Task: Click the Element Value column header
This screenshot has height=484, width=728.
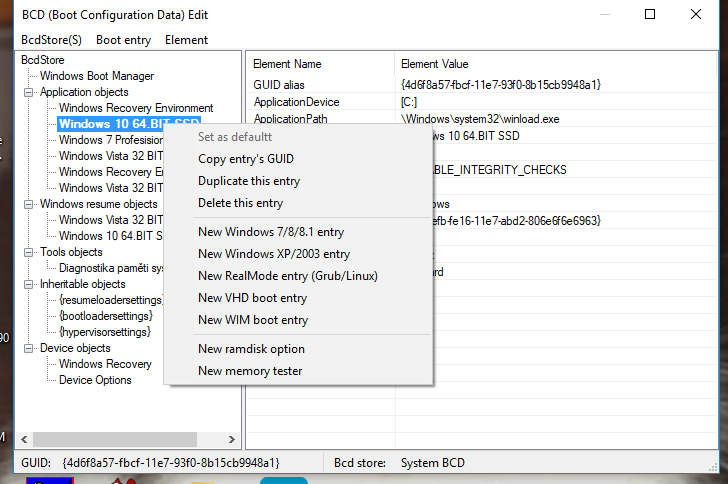Action: pos(555,64)
